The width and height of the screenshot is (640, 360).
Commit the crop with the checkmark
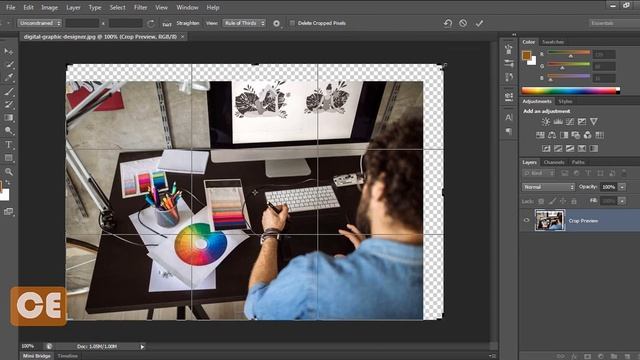[479, 23]
